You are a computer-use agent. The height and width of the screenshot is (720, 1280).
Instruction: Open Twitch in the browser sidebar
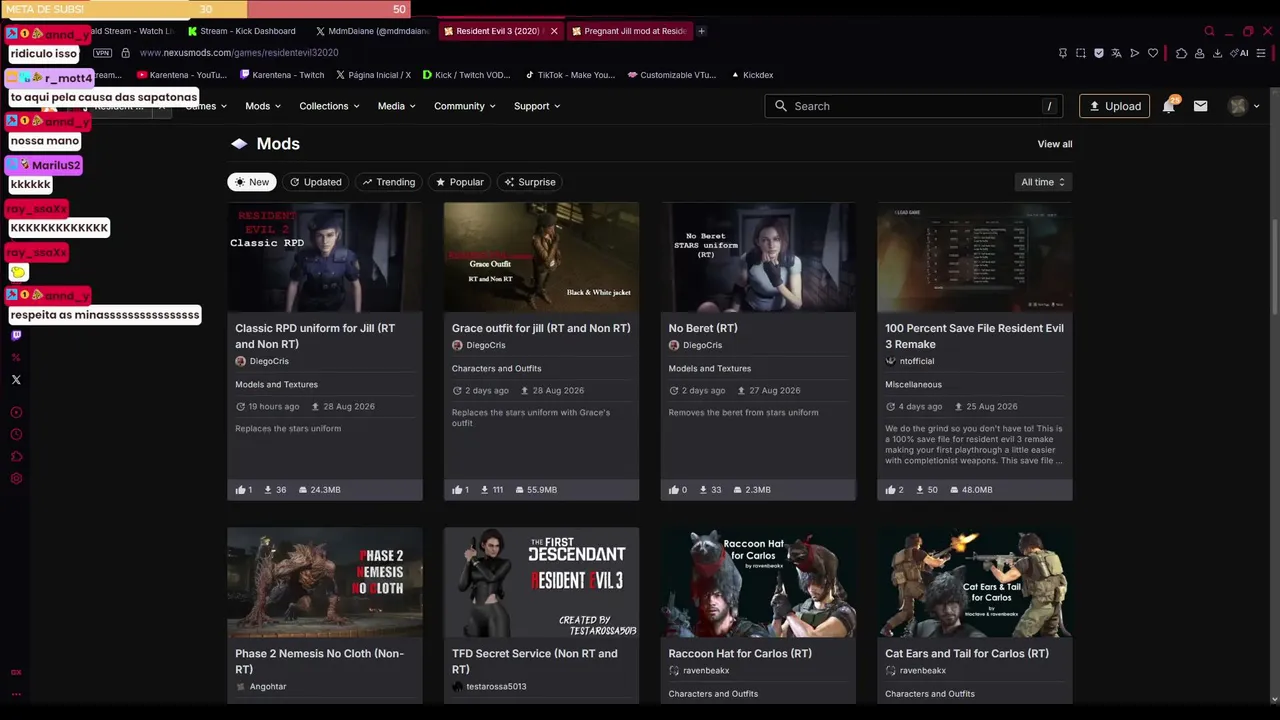(16, 336)
